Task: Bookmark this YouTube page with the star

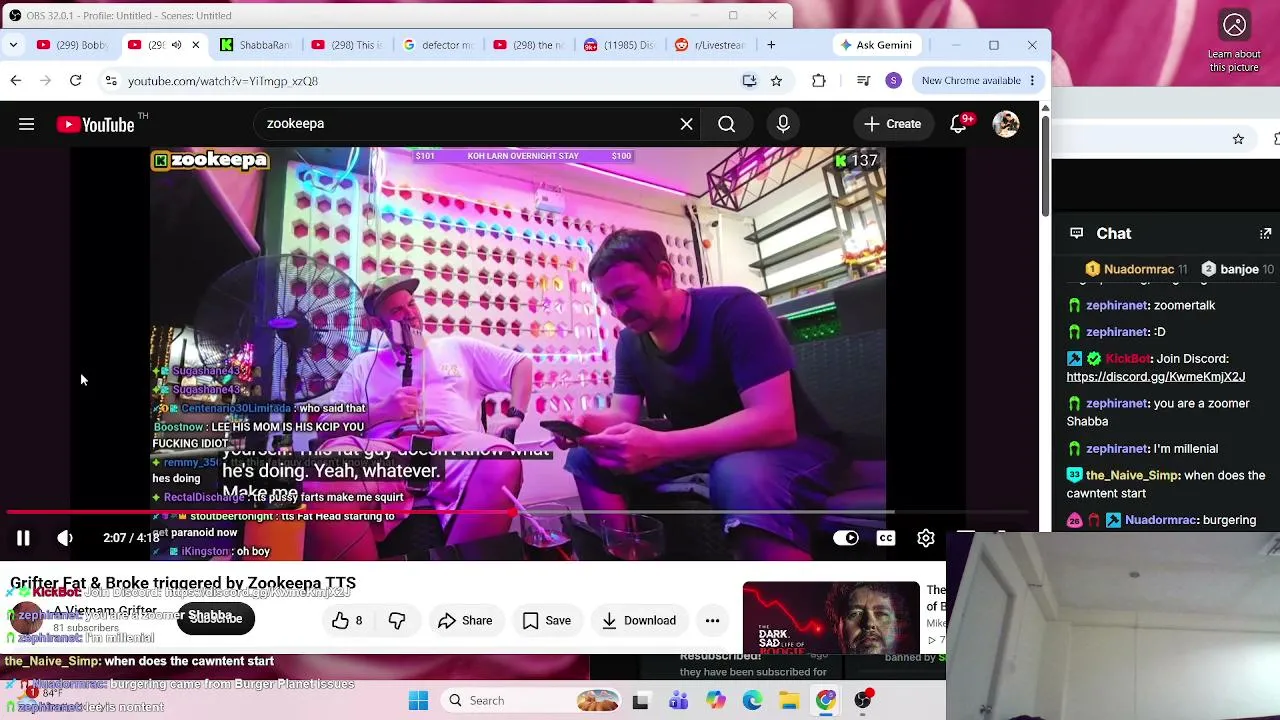Action: (776, 81)
